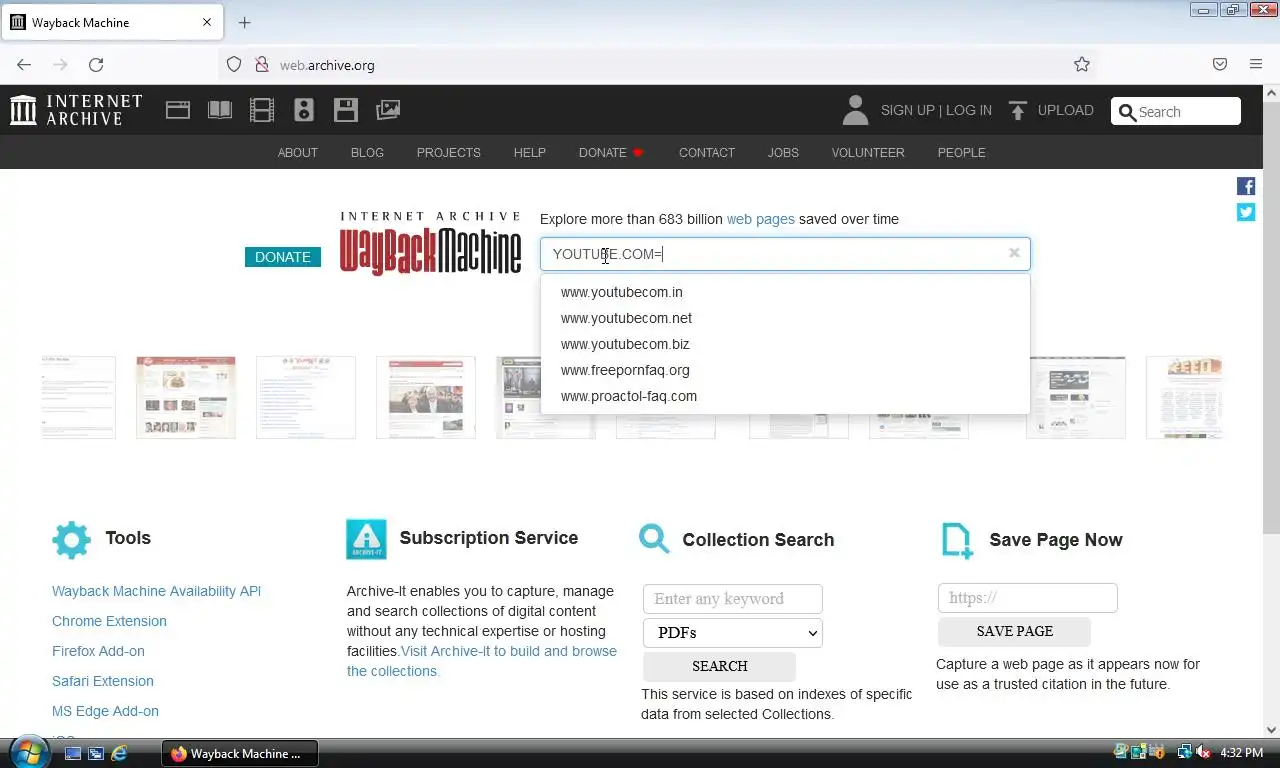This screenshot has width=1280, height=768.
Task: Click the Enter any keyword field
Action: [733, 599]
